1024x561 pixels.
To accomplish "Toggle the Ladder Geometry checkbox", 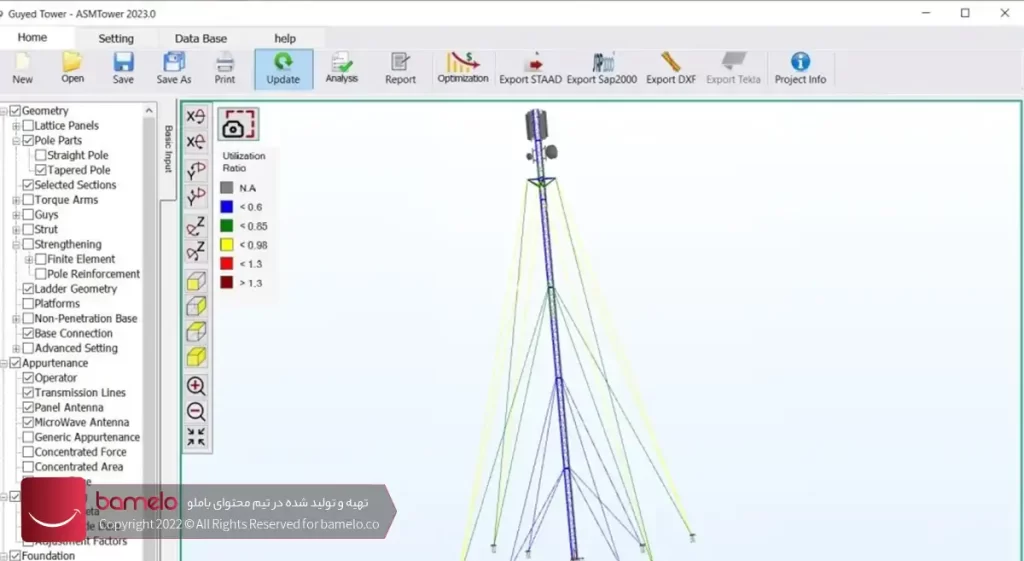I will tap(28, 289).
